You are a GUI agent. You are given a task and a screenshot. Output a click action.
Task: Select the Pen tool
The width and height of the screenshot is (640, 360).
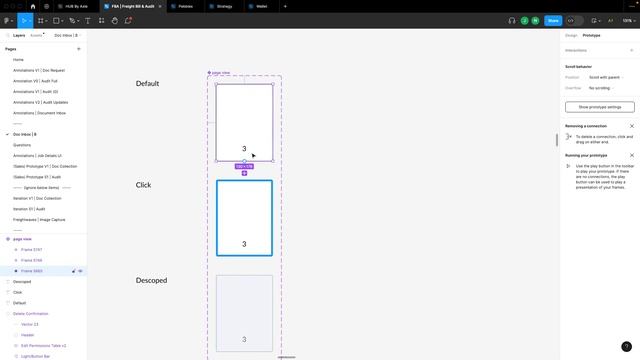point(72,20)
